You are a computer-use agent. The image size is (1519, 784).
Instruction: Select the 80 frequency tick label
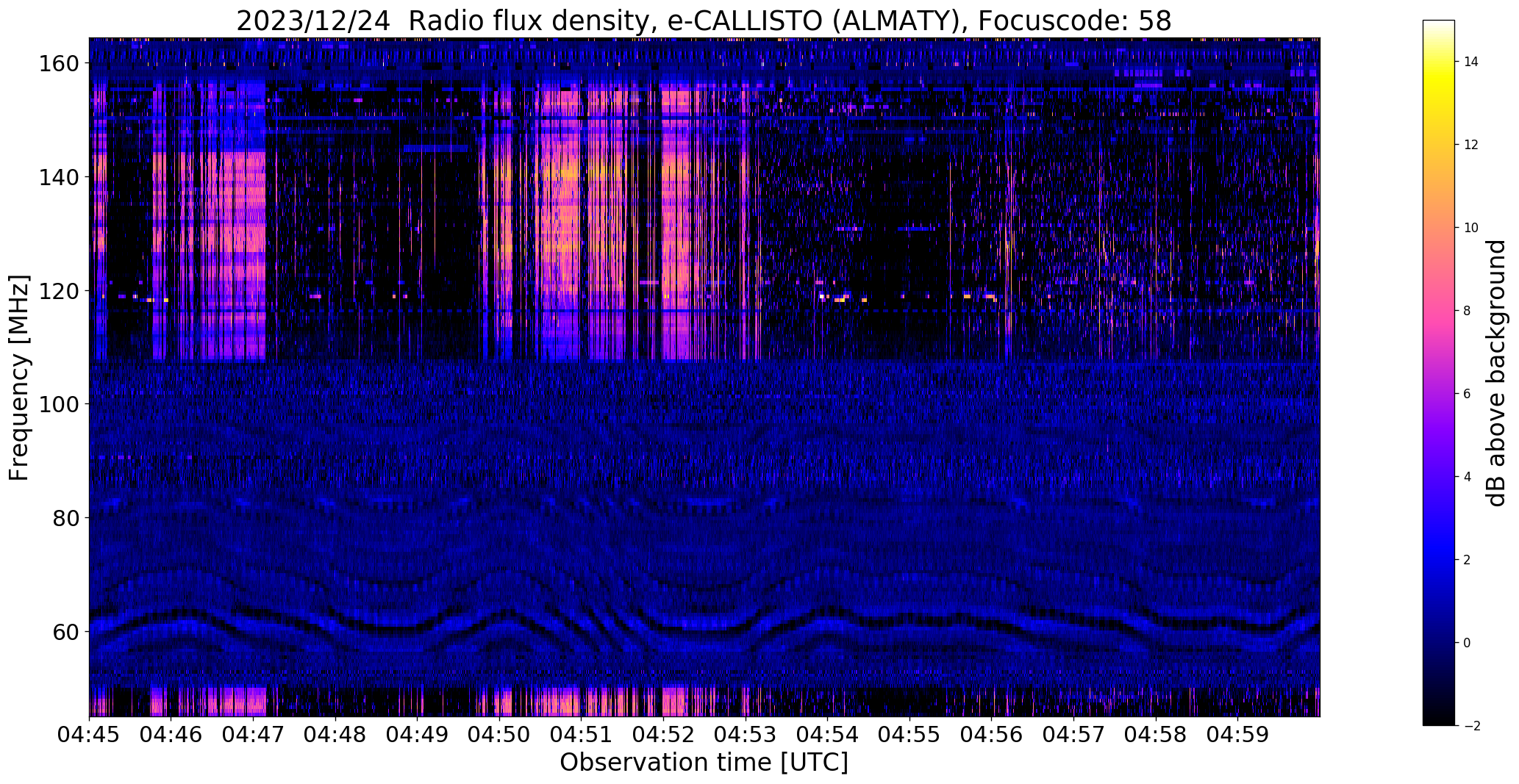[65, 518]
